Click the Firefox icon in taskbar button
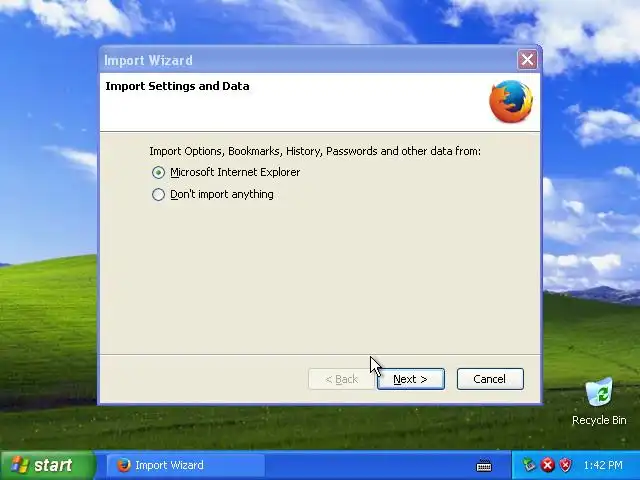The image size is (640, 480). click(123, 465)
